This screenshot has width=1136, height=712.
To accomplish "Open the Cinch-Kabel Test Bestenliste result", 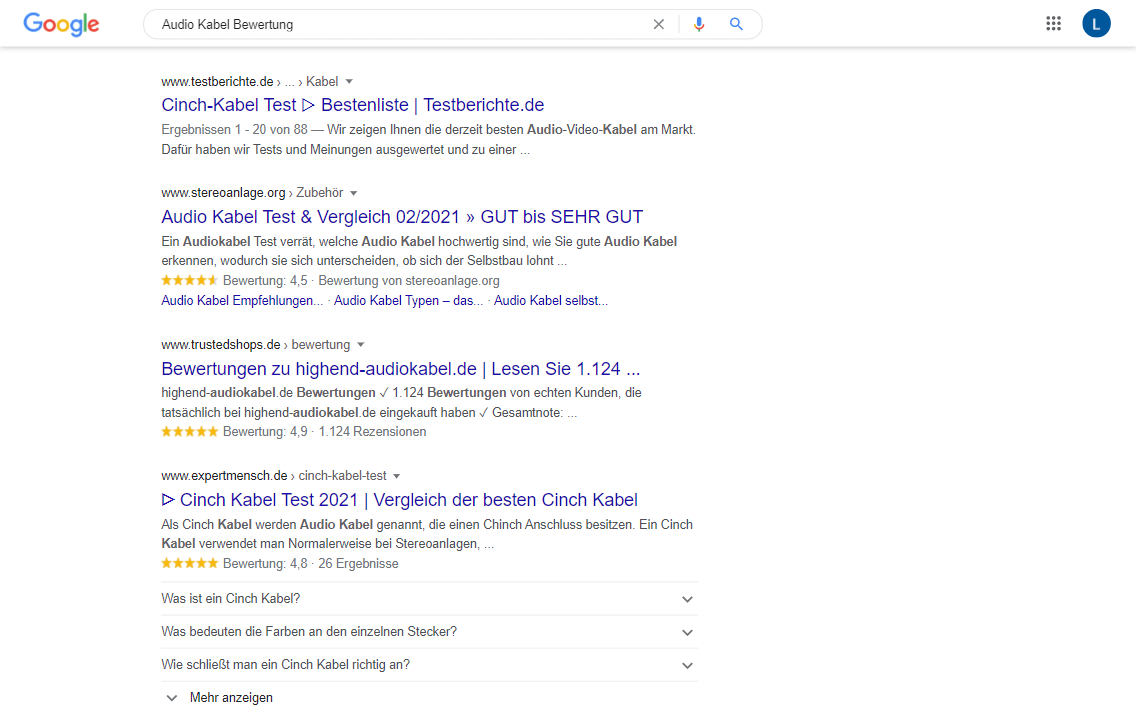I will pos(352,105).
